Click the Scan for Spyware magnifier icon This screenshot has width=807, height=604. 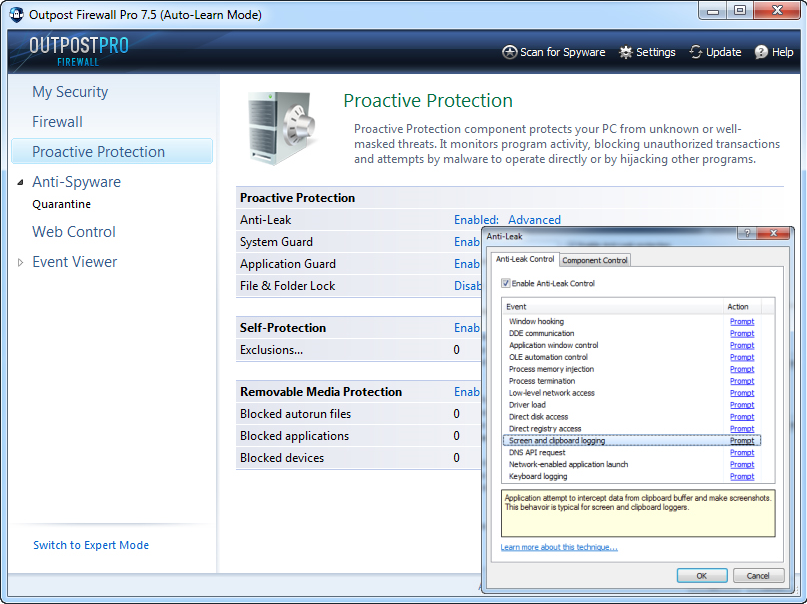(x=509, y=52)
